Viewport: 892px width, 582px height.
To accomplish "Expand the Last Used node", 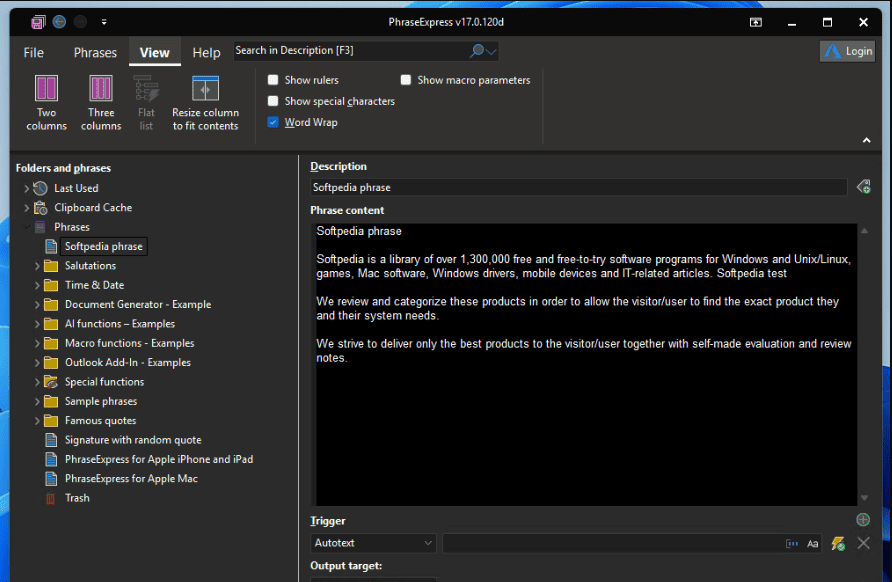I will (26, 188).
